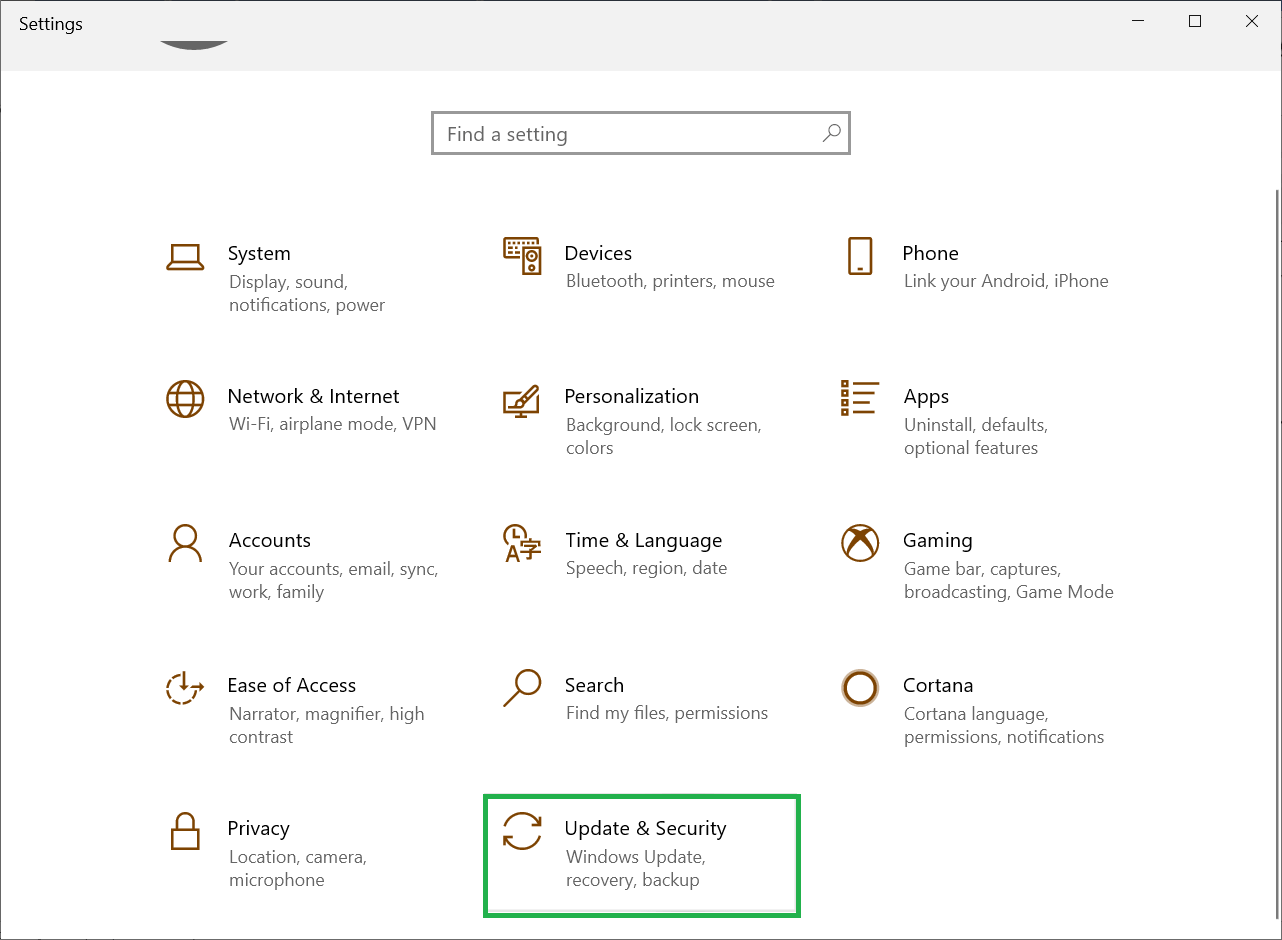Open the Phone heading
The height and width of the screenshot is (940, 1282).
(x=930, y=253)
